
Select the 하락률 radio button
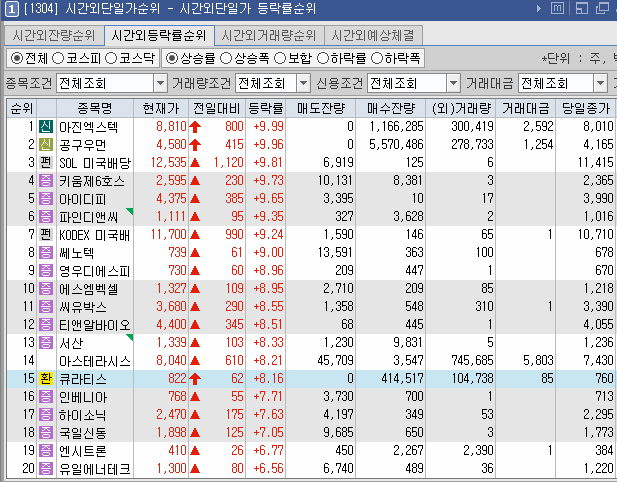(x=323, y=59)
